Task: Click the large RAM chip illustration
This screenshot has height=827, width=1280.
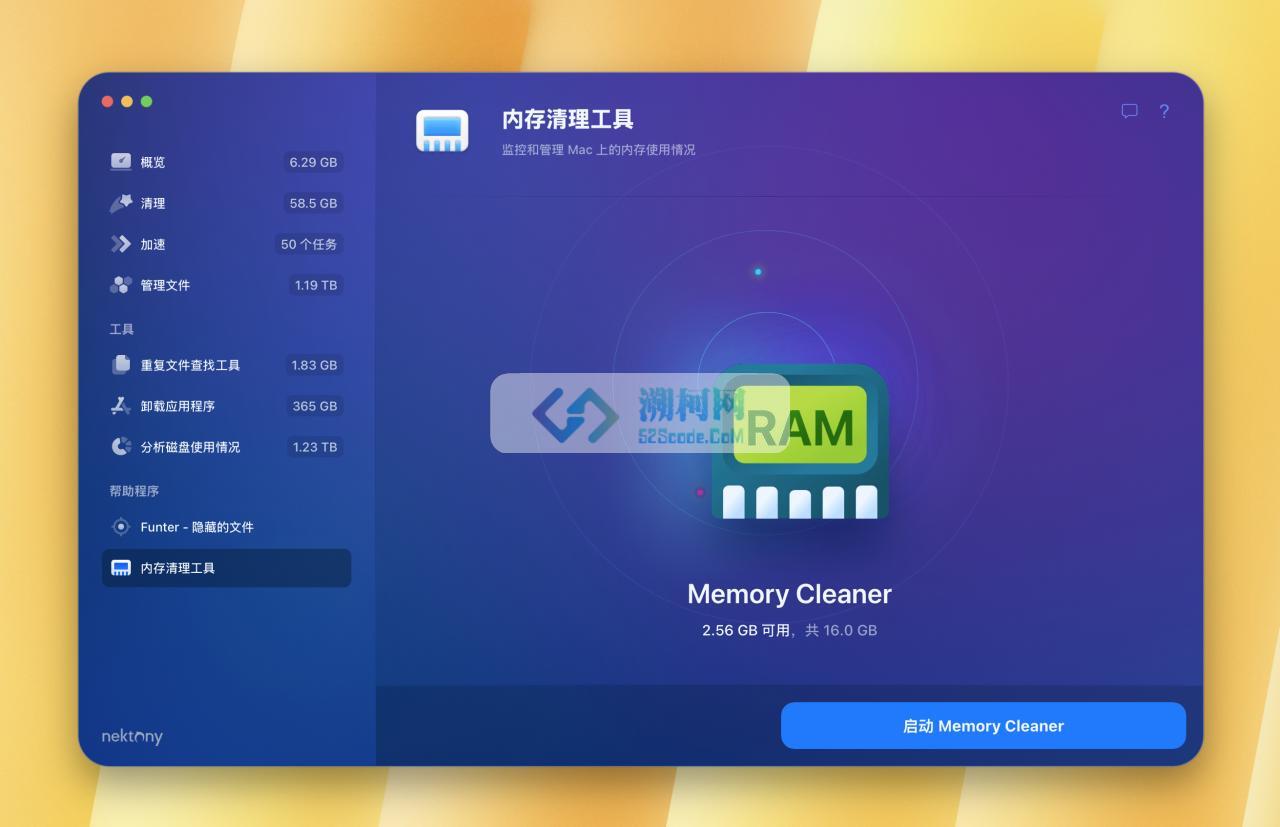Action: coord(800,442)
